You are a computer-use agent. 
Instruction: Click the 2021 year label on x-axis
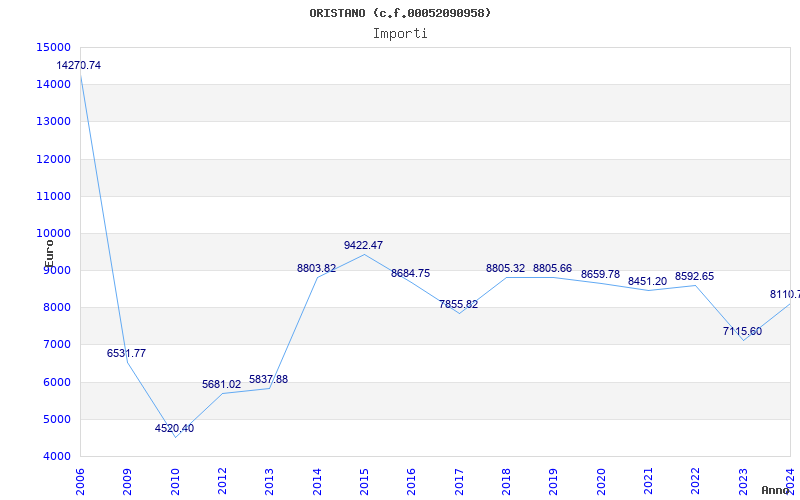pos(648,481)
